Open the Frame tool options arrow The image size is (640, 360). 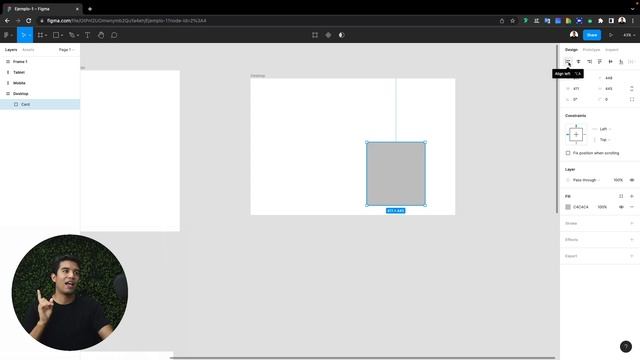click(46, 36)
